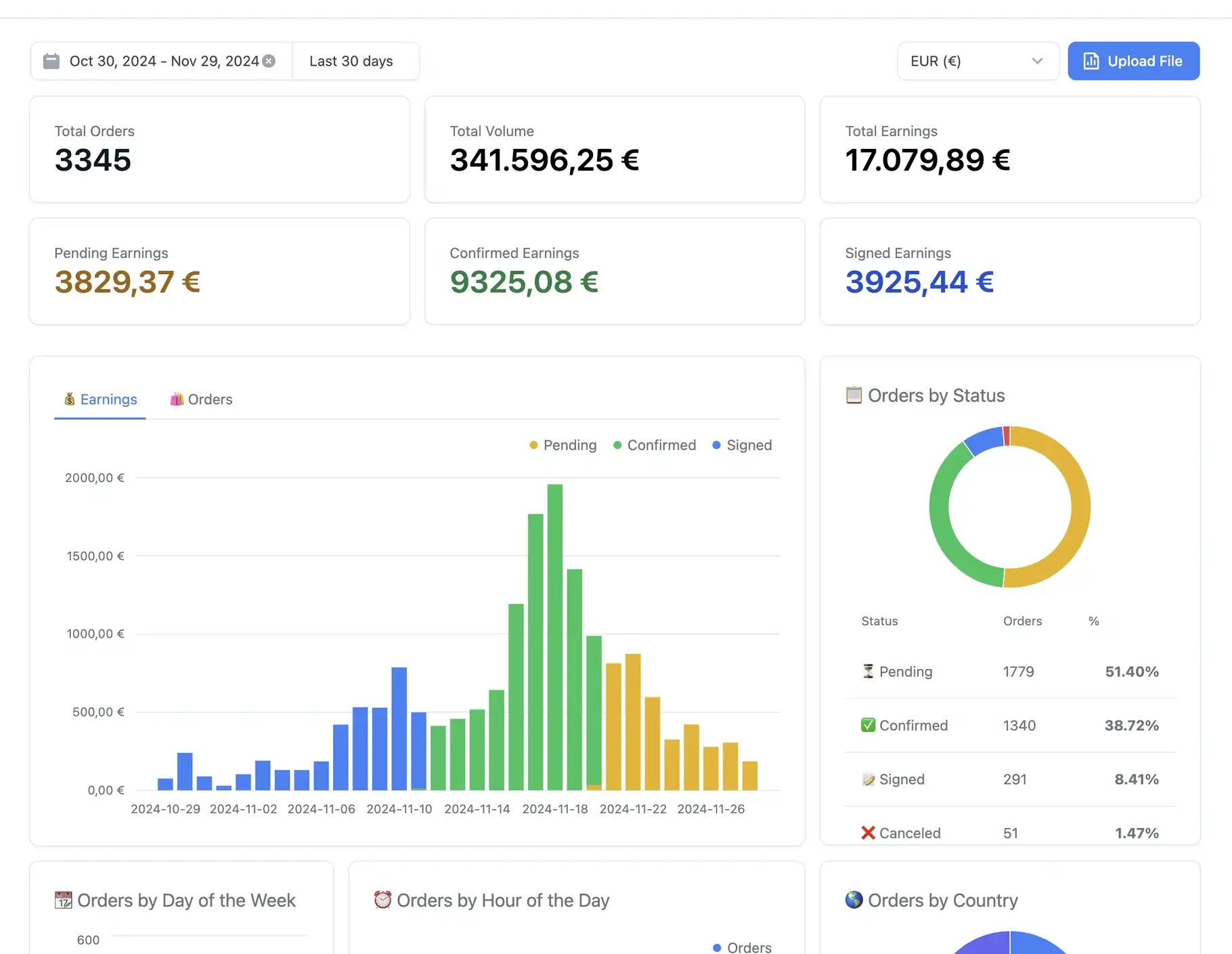Click the 2000,00 € y-axis label
This screenshot has width=1232, height=954.
(x=95, y=478)
